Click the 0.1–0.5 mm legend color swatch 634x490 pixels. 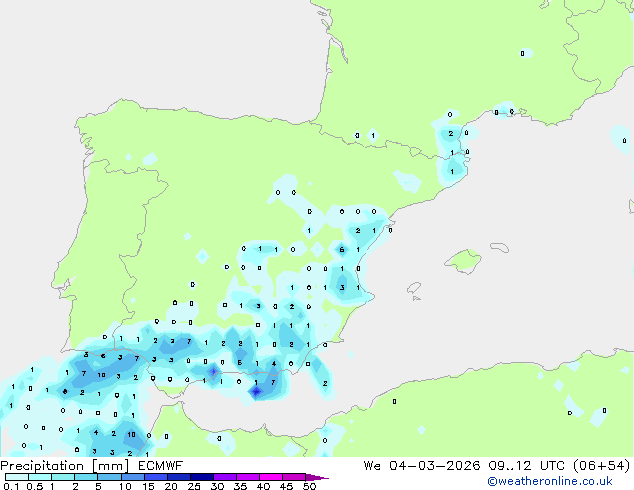click(17, 477)
